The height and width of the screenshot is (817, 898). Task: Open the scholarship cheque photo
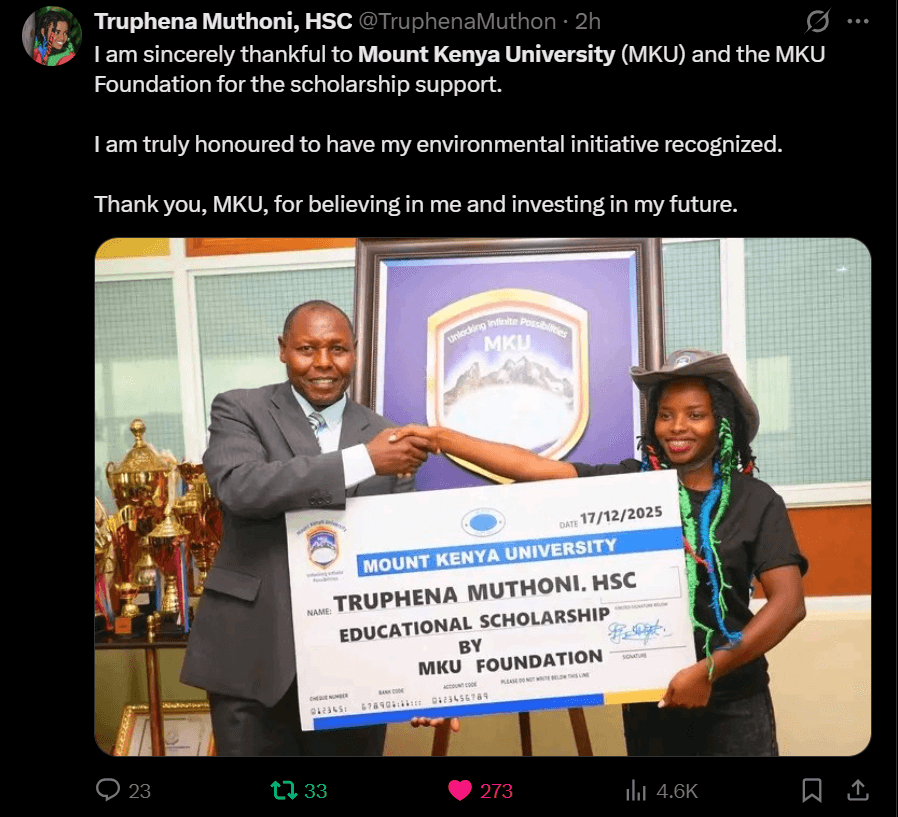pos(483,496)
